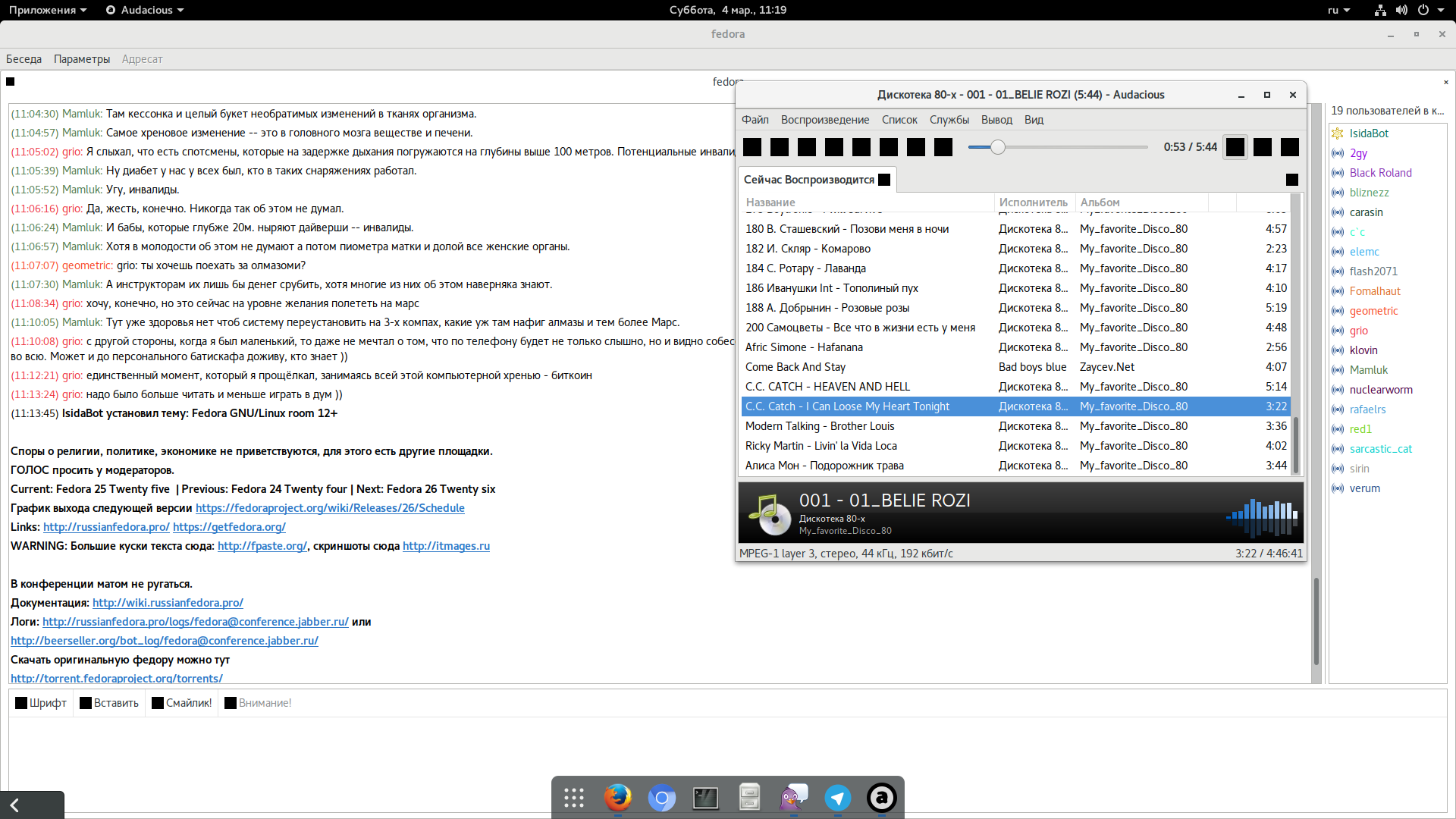
Task: Open the getfedora.org link
Action: point(229,527)
